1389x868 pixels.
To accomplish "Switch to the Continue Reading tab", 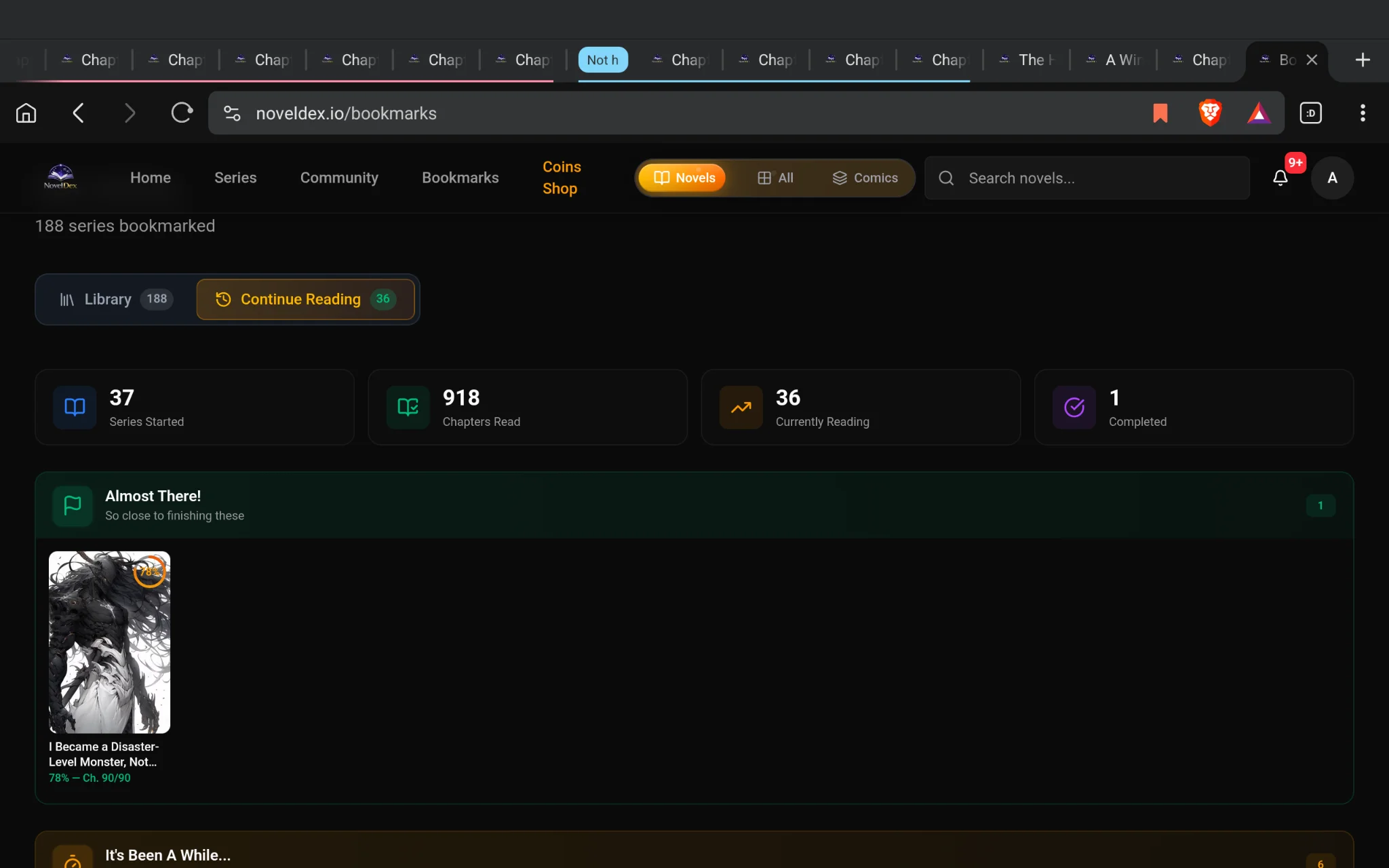I will (305, 299).
